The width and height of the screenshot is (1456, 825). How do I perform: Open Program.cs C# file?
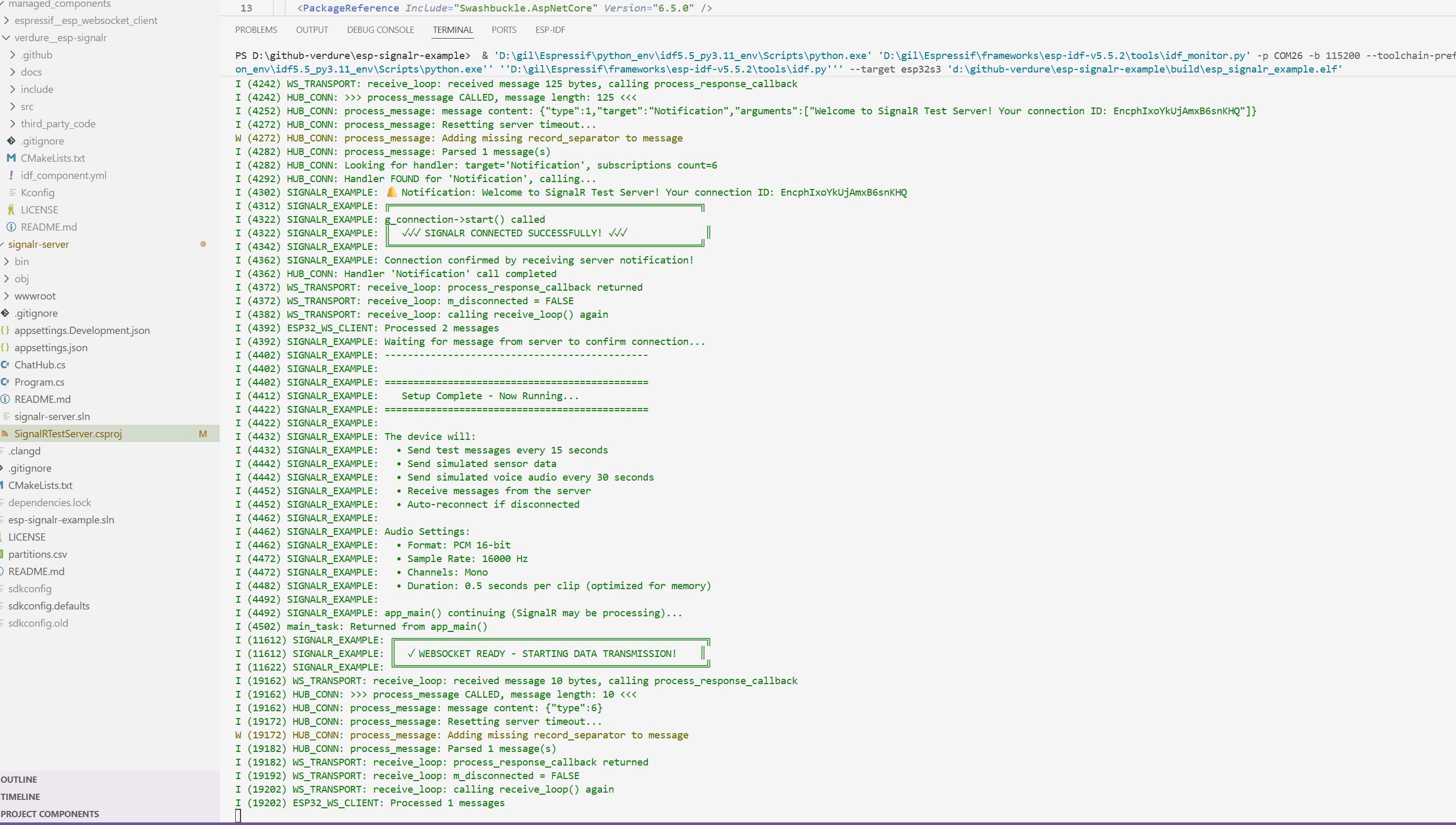(x=39, y=382)
